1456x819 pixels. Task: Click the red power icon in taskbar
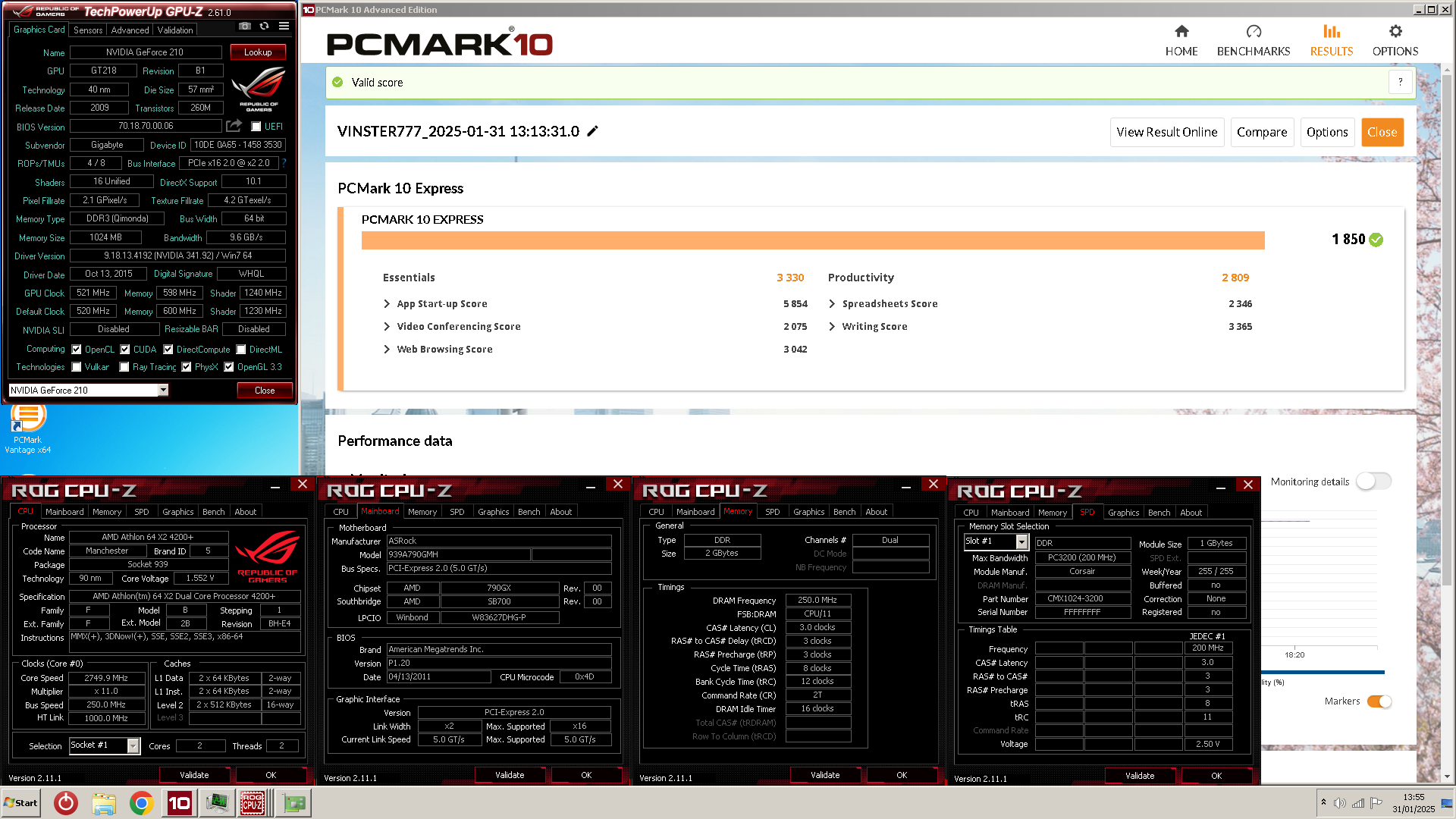point(66,803)
